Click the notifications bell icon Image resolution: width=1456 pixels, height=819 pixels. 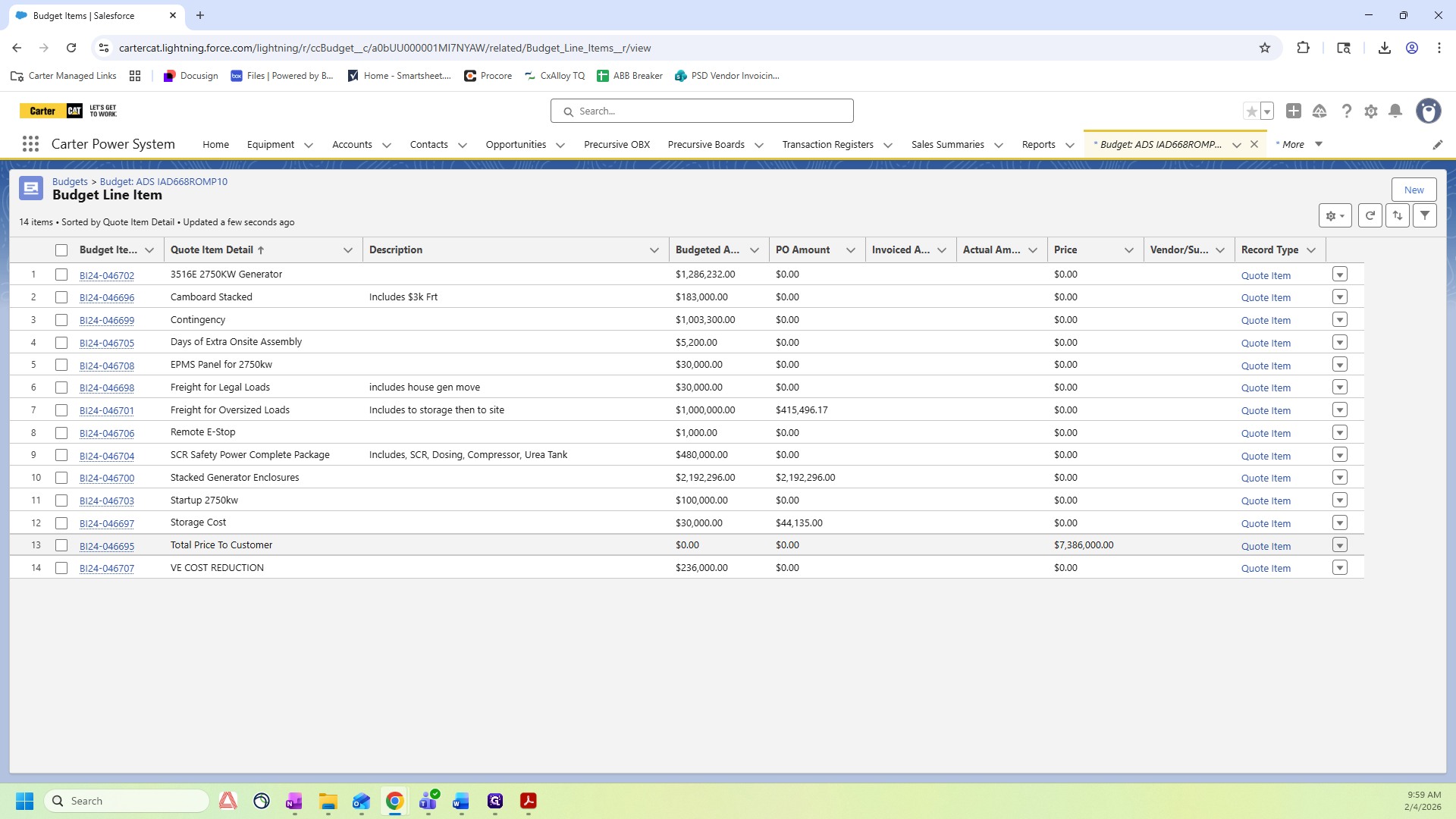click(1395, 111)
